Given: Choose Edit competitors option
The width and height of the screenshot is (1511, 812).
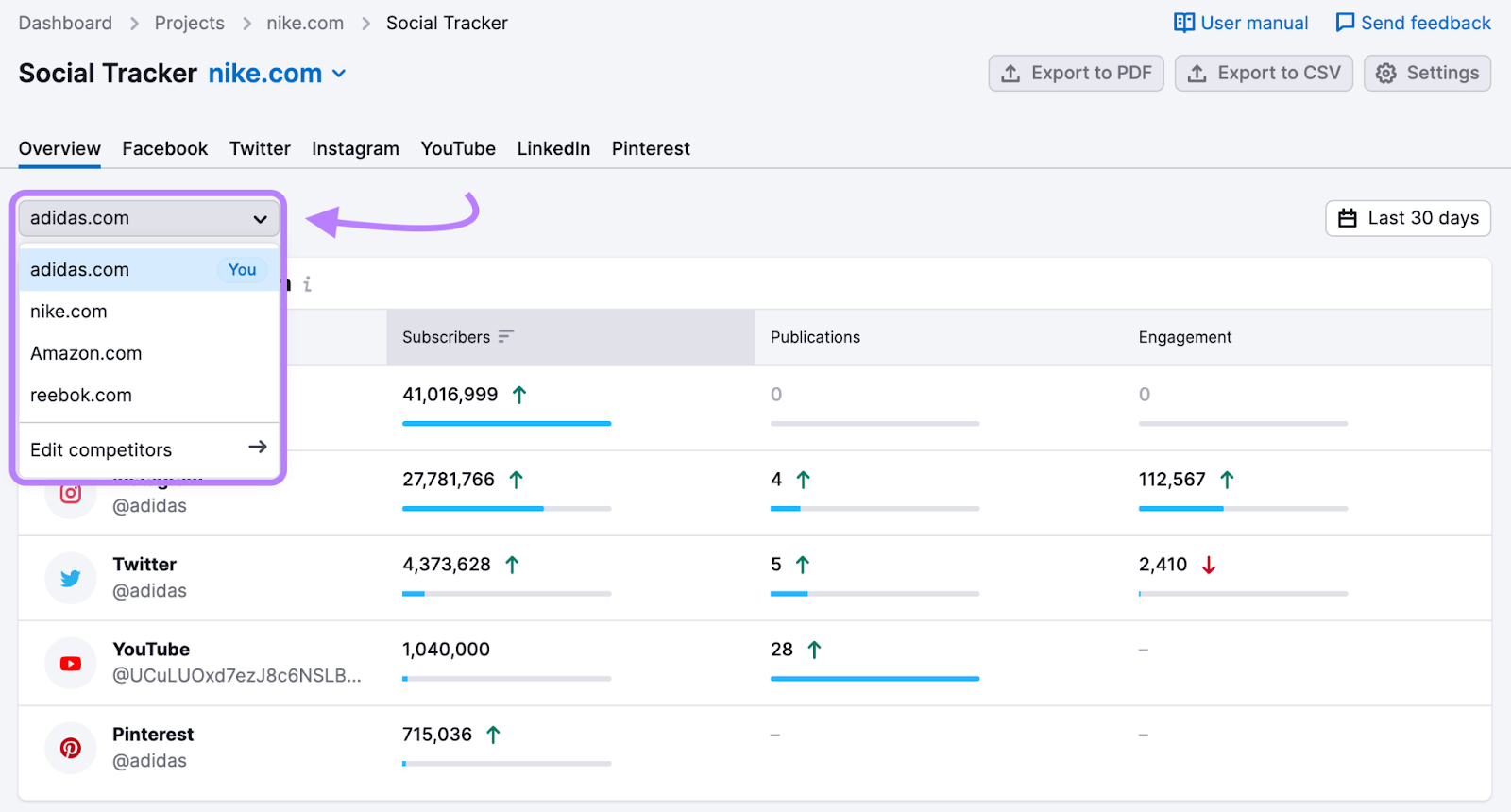Looking at the screenshot, I should click(149, 449).
